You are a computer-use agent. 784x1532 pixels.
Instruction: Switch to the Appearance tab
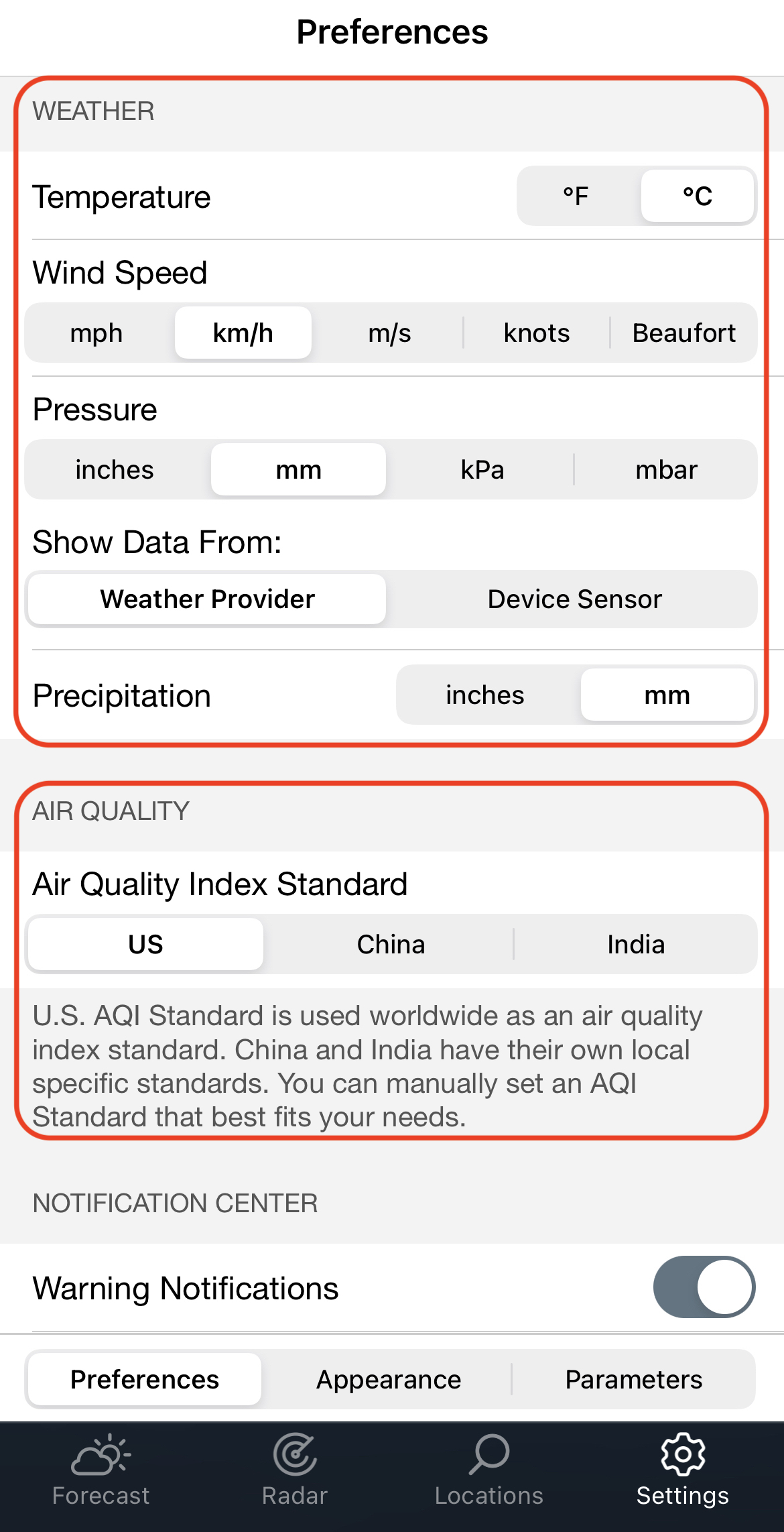(389, 1380)
